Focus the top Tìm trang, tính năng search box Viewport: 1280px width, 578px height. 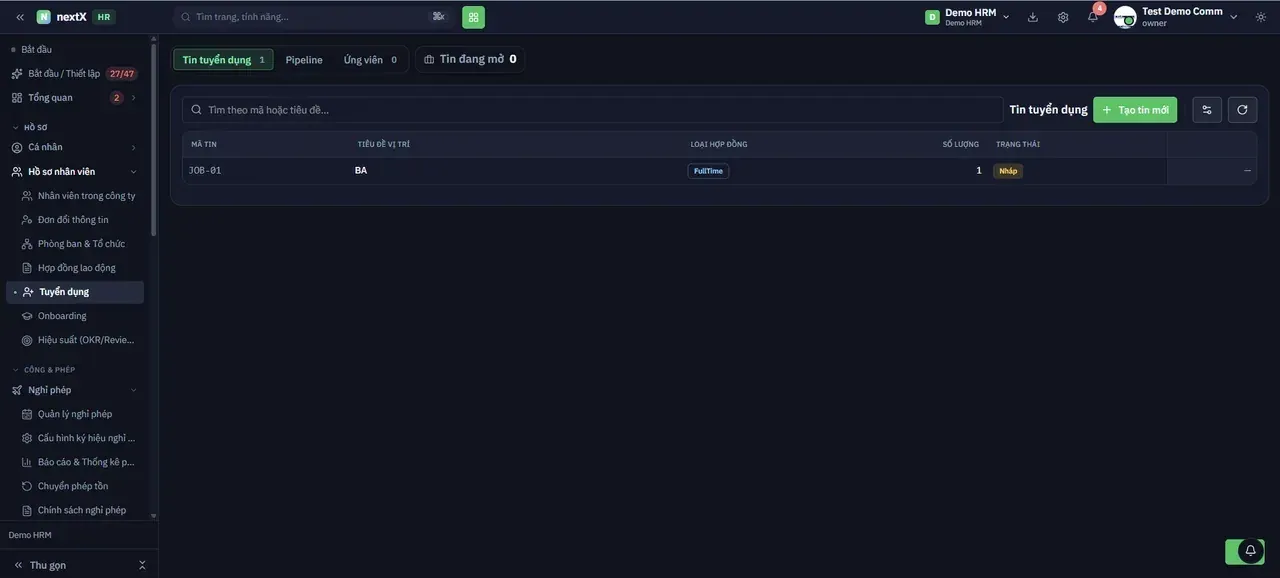(x=313, y=17)
